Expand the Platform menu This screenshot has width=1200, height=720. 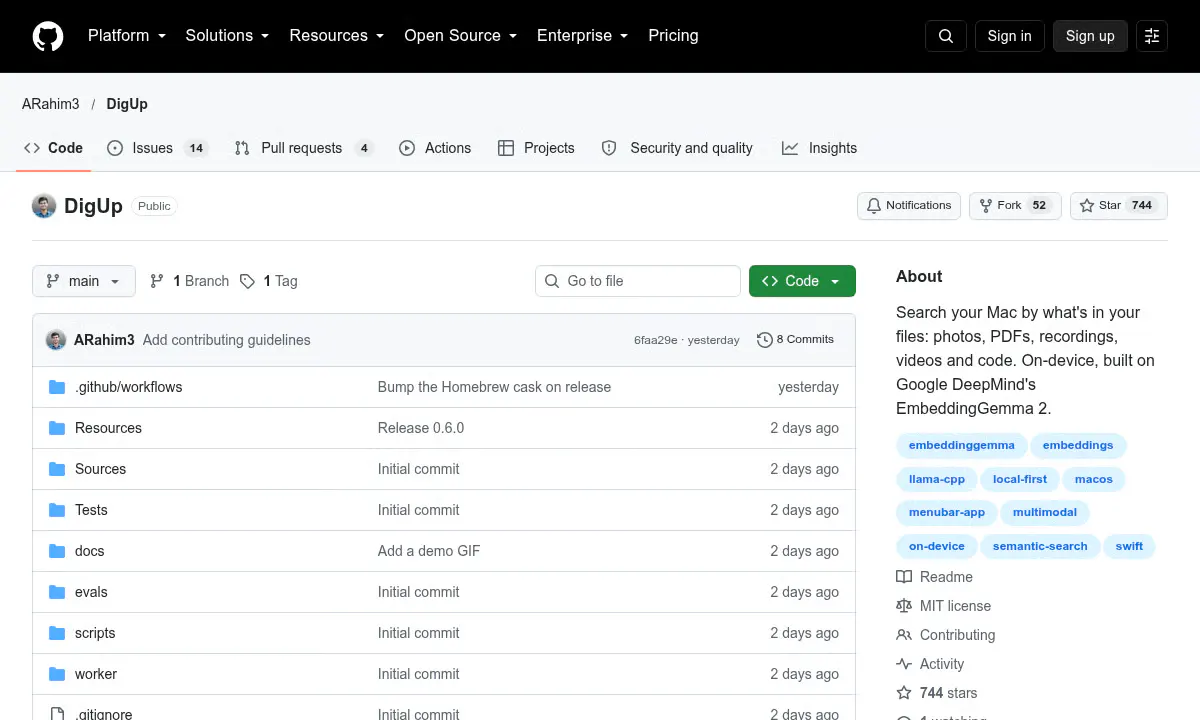click(126, 36)
